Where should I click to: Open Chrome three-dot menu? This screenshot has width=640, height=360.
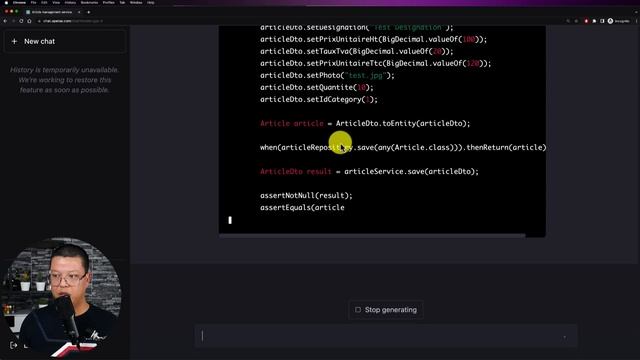[636, 21]
